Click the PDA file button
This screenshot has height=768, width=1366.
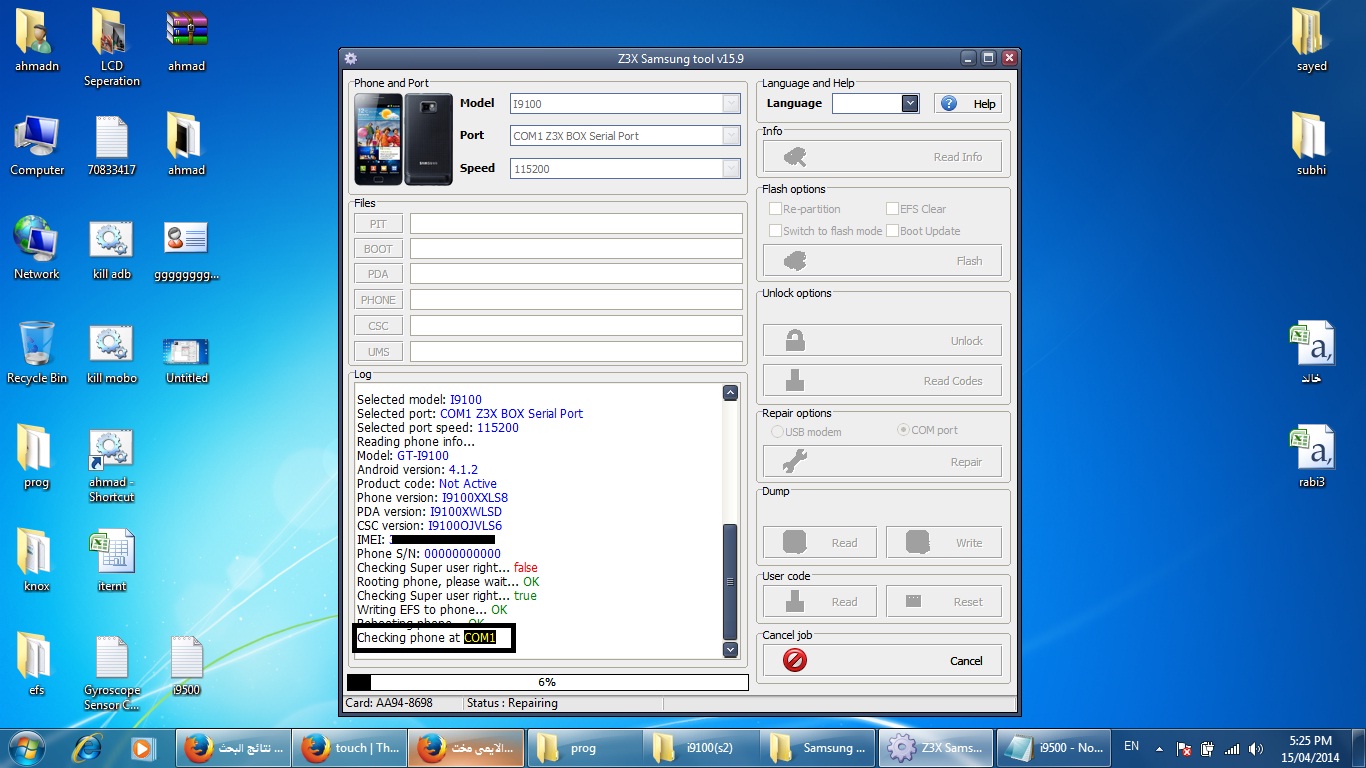click(x=378, y=273)
